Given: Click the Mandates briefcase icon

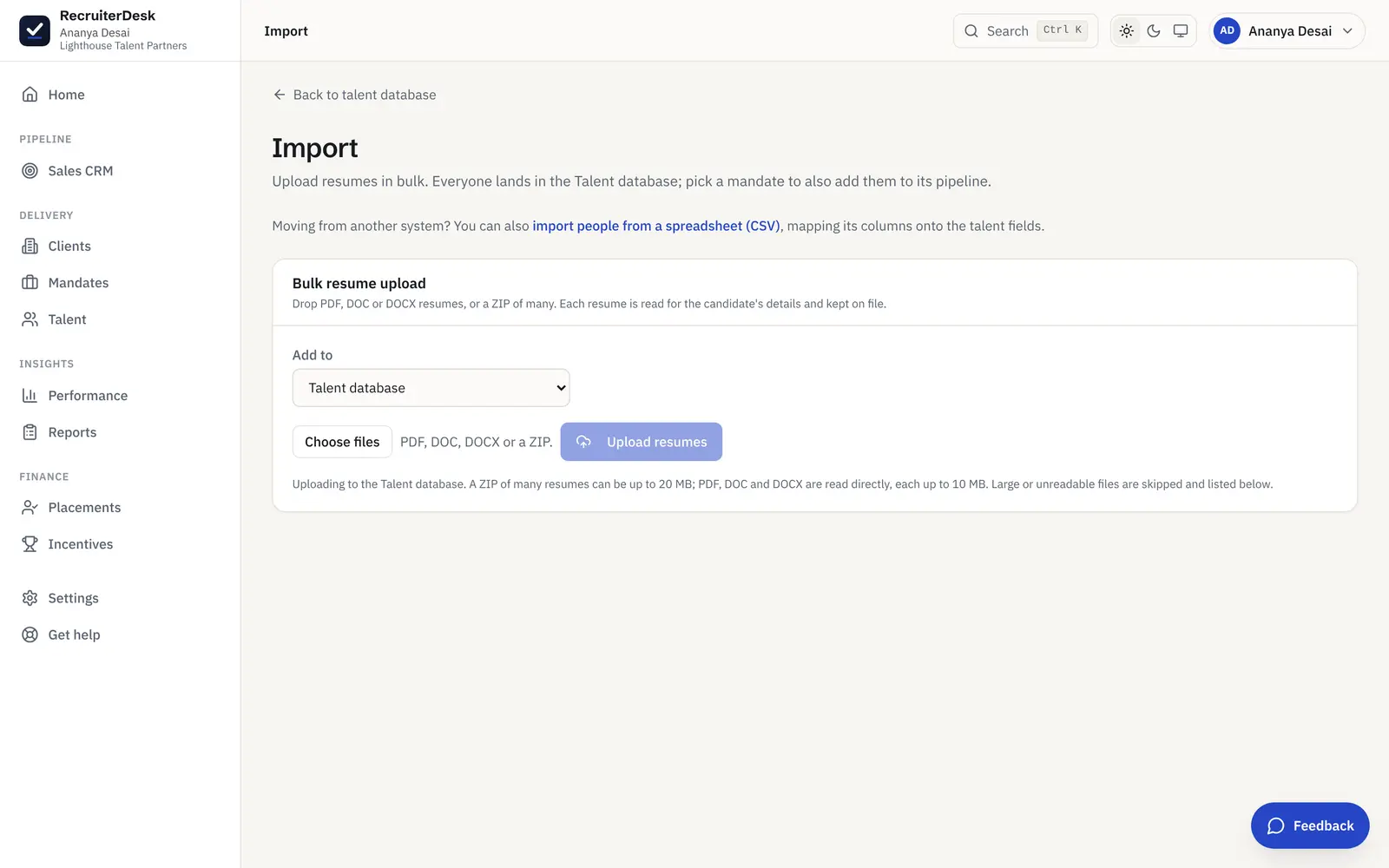Looking at the screenshot, I should tap(30, 283).
